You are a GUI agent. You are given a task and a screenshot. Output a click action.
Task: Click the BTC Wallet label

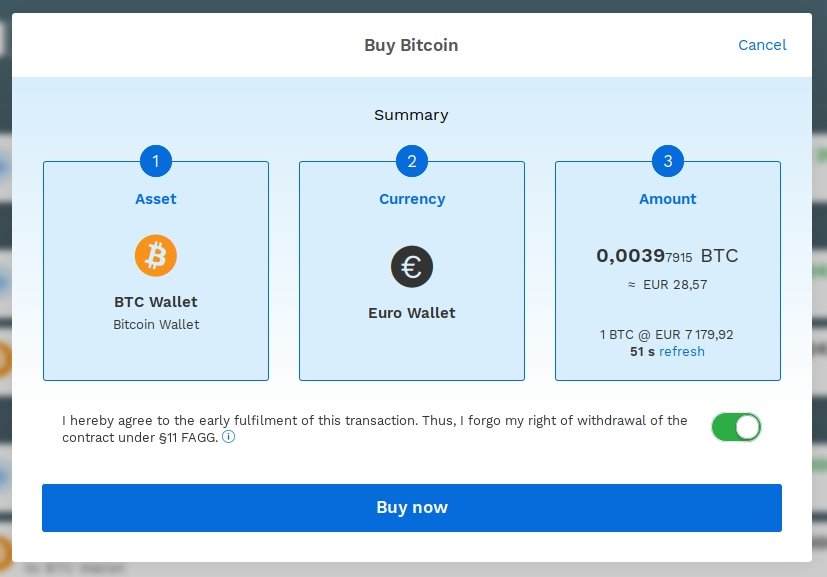(155, 302)
